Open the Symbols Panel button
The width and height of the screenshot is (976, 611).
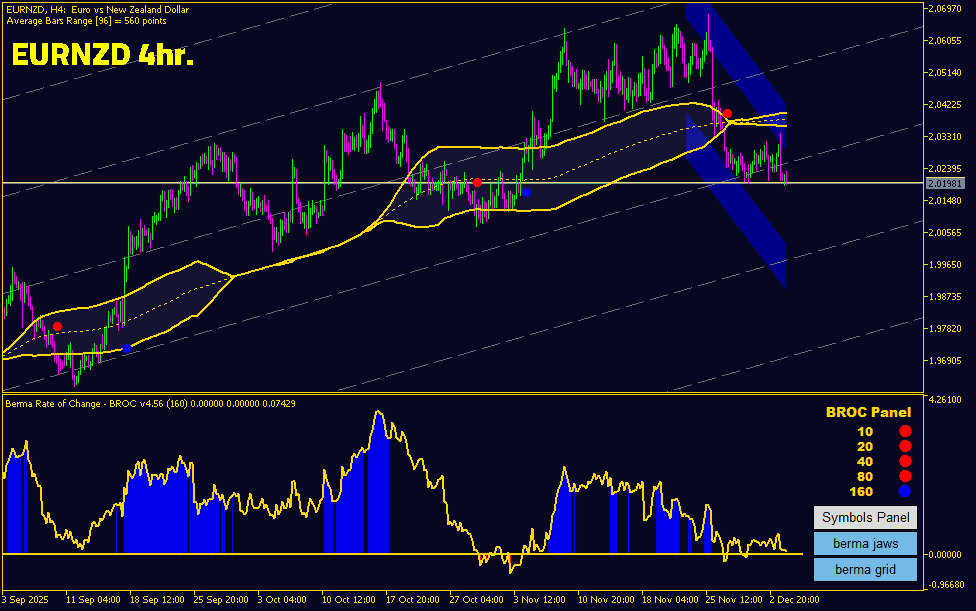pos(865,517)
